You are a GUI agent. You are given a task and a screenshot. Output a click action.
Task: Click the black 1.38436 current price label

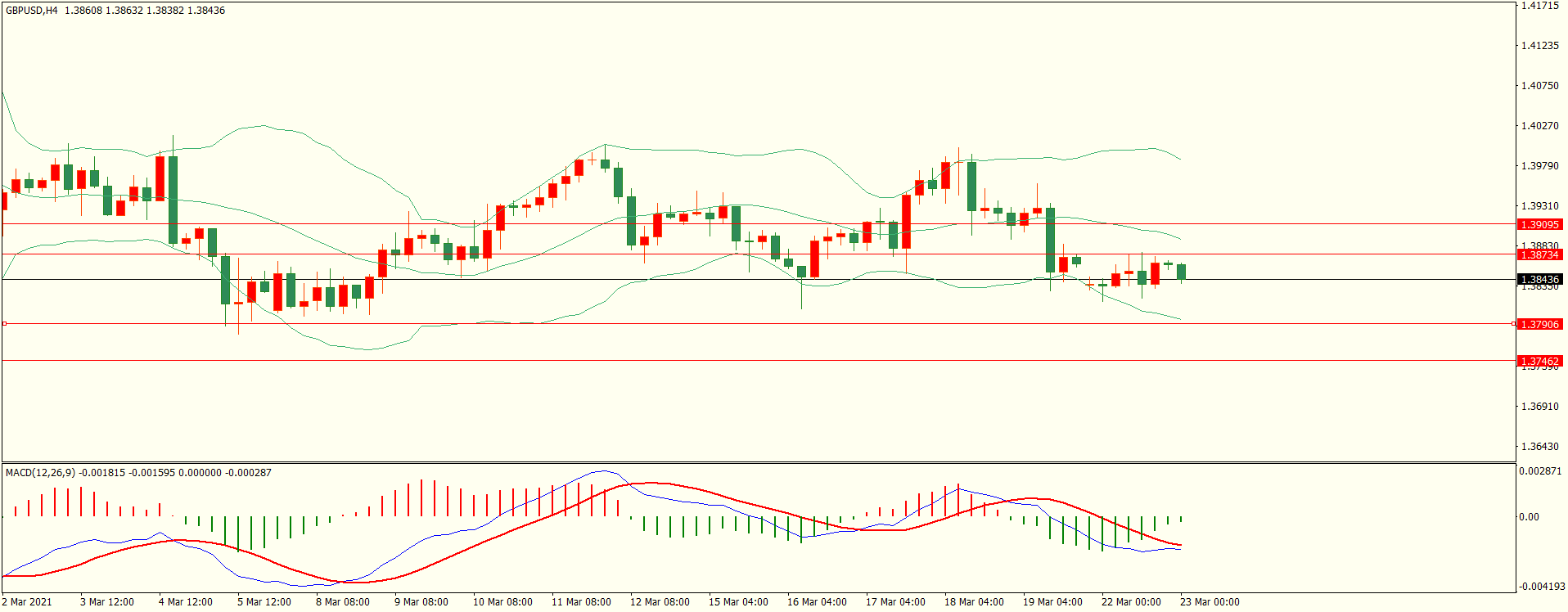coord(1539,280)
